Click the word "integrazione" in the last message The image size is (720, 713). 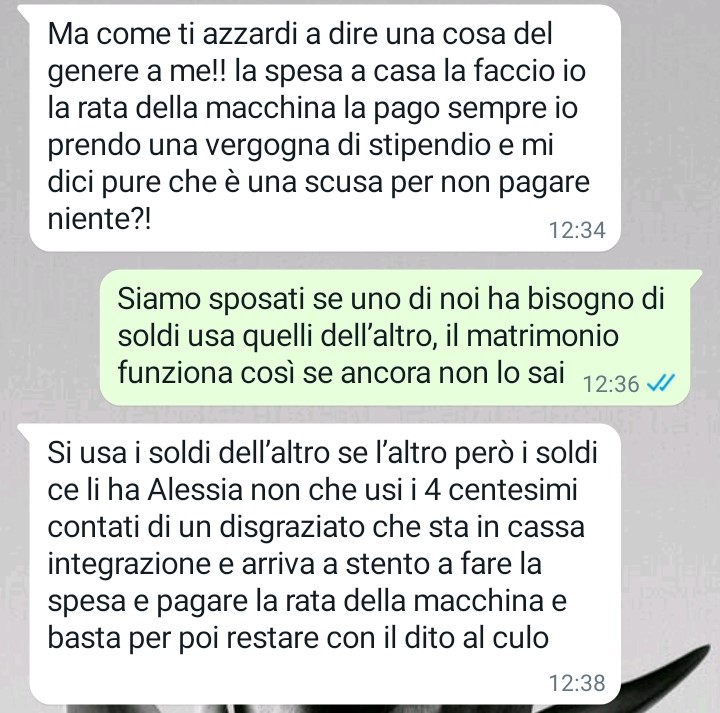point(129,565)
